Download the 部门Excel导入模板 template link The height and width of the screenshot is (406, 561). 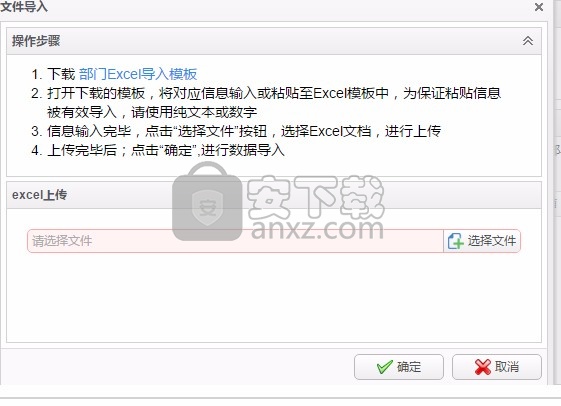(138, 74)
